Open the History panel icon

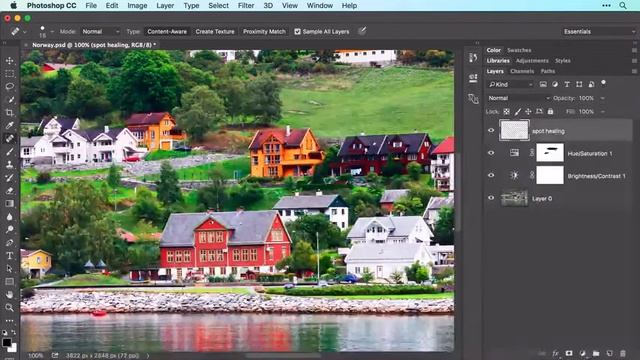tap(473, 58)
